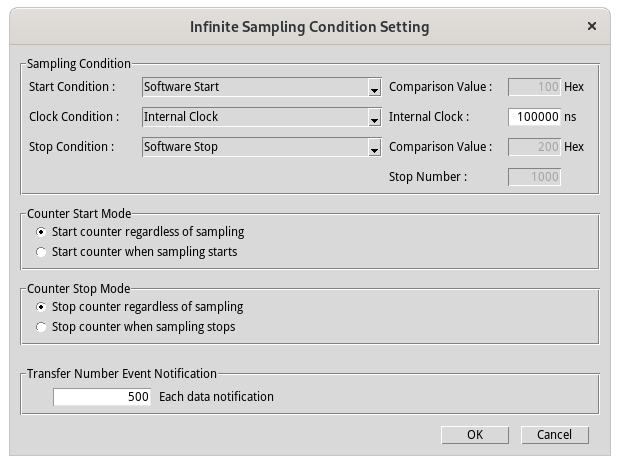The height and width of the screenshot is (465, 620).
Task: Click the Stop Number label
Action: point(427,177)
